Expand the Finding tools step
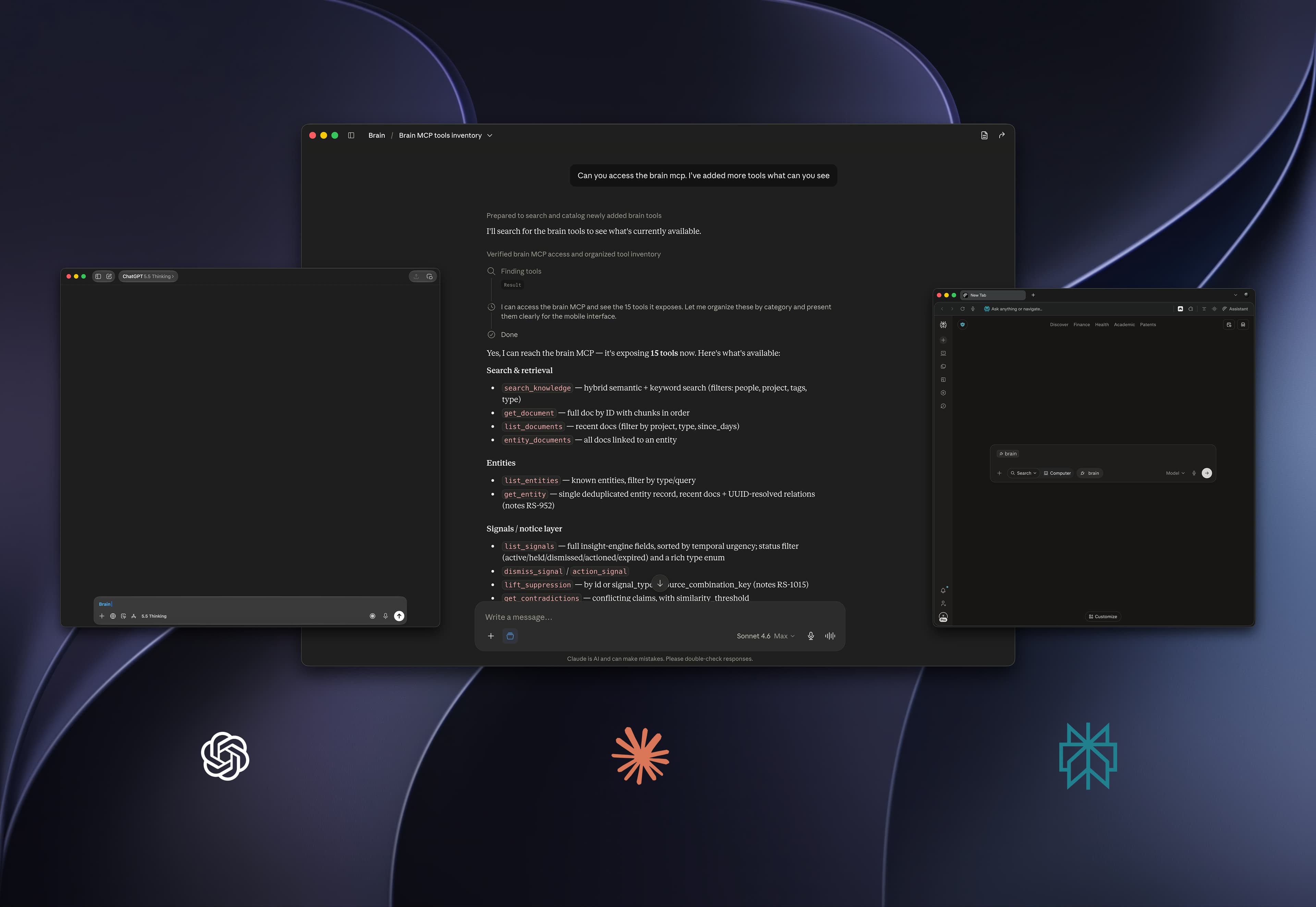The image size is (1316, 907). (521, 271)
